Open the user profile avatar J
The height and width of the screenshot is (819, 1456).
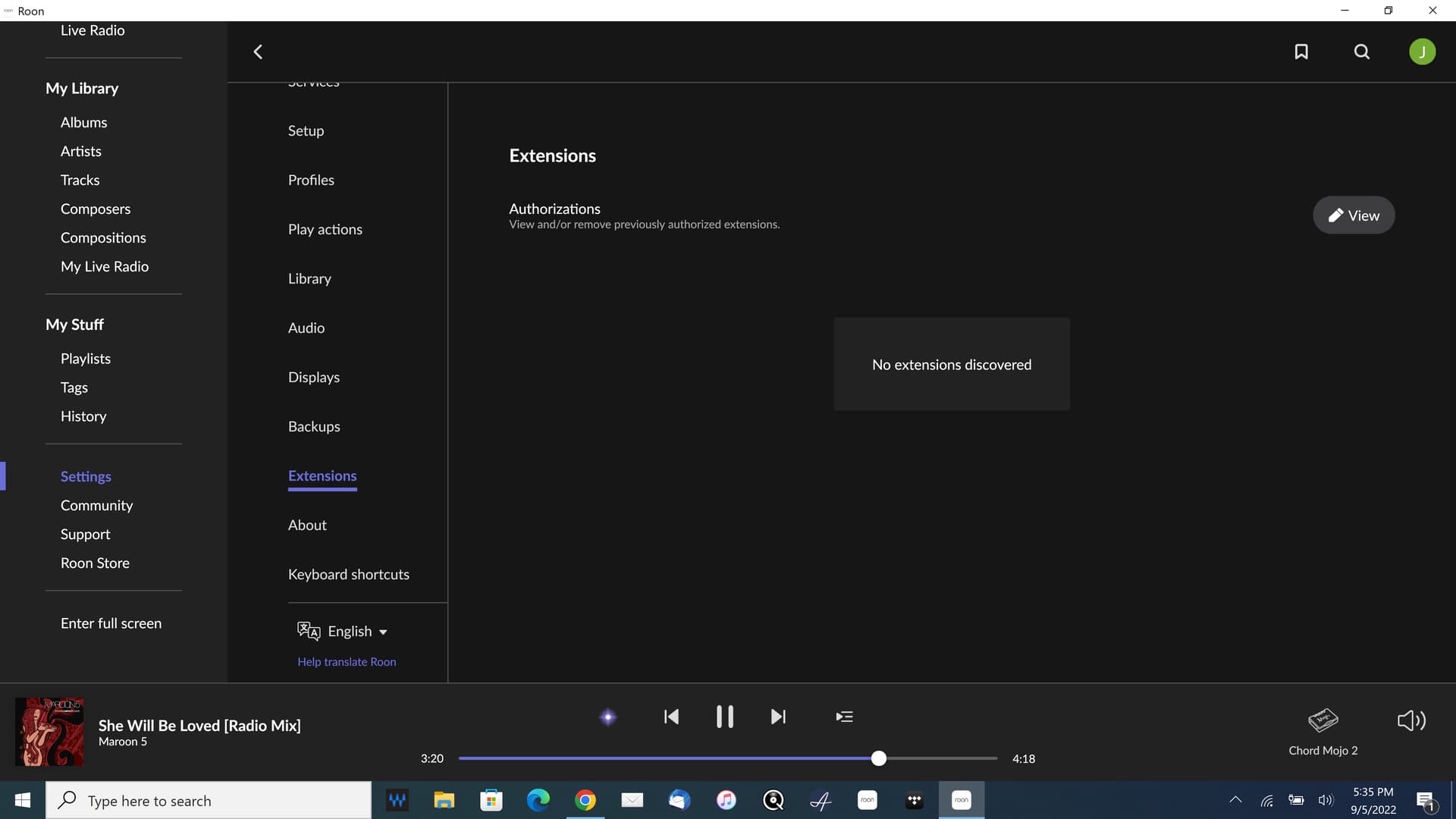[1422, 52]
